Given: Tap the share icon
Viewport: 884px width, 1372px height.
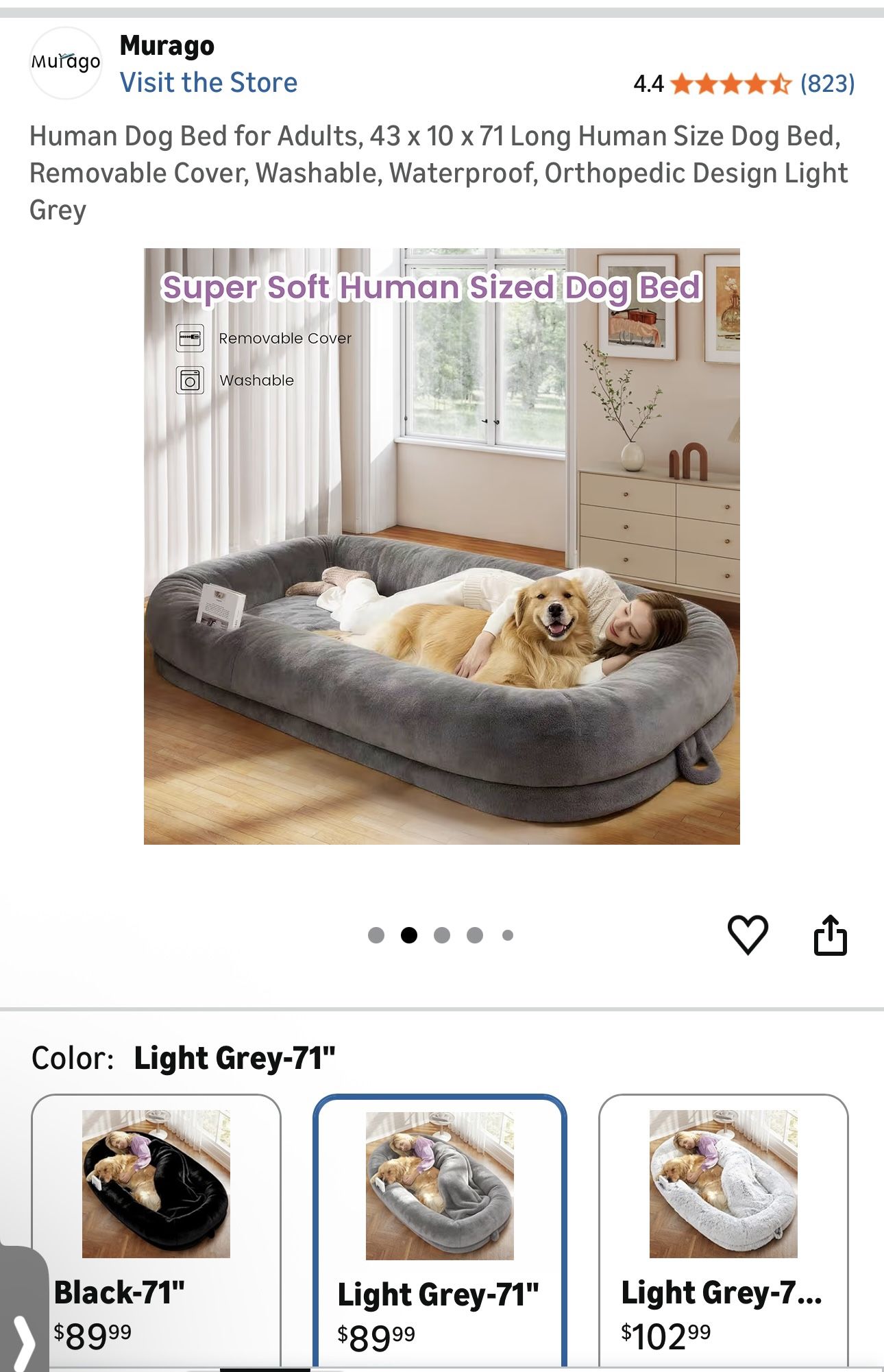Looking at the screenshot, I should tap(830, 935).
